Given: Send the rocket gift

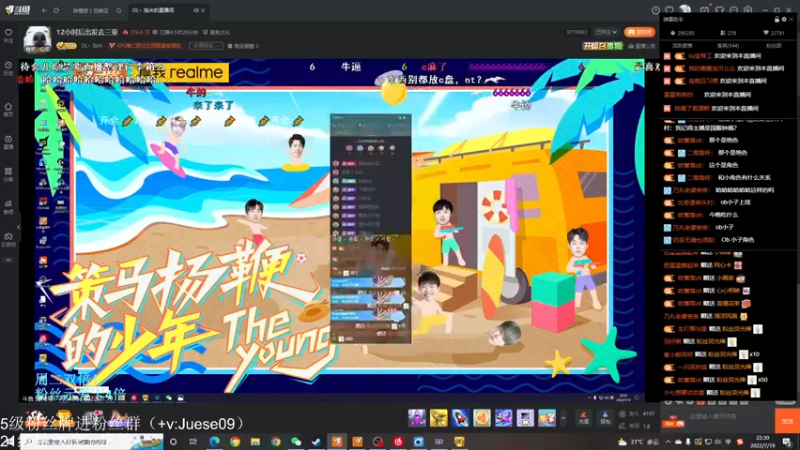Looking at the screenshot, I should 460,418.
